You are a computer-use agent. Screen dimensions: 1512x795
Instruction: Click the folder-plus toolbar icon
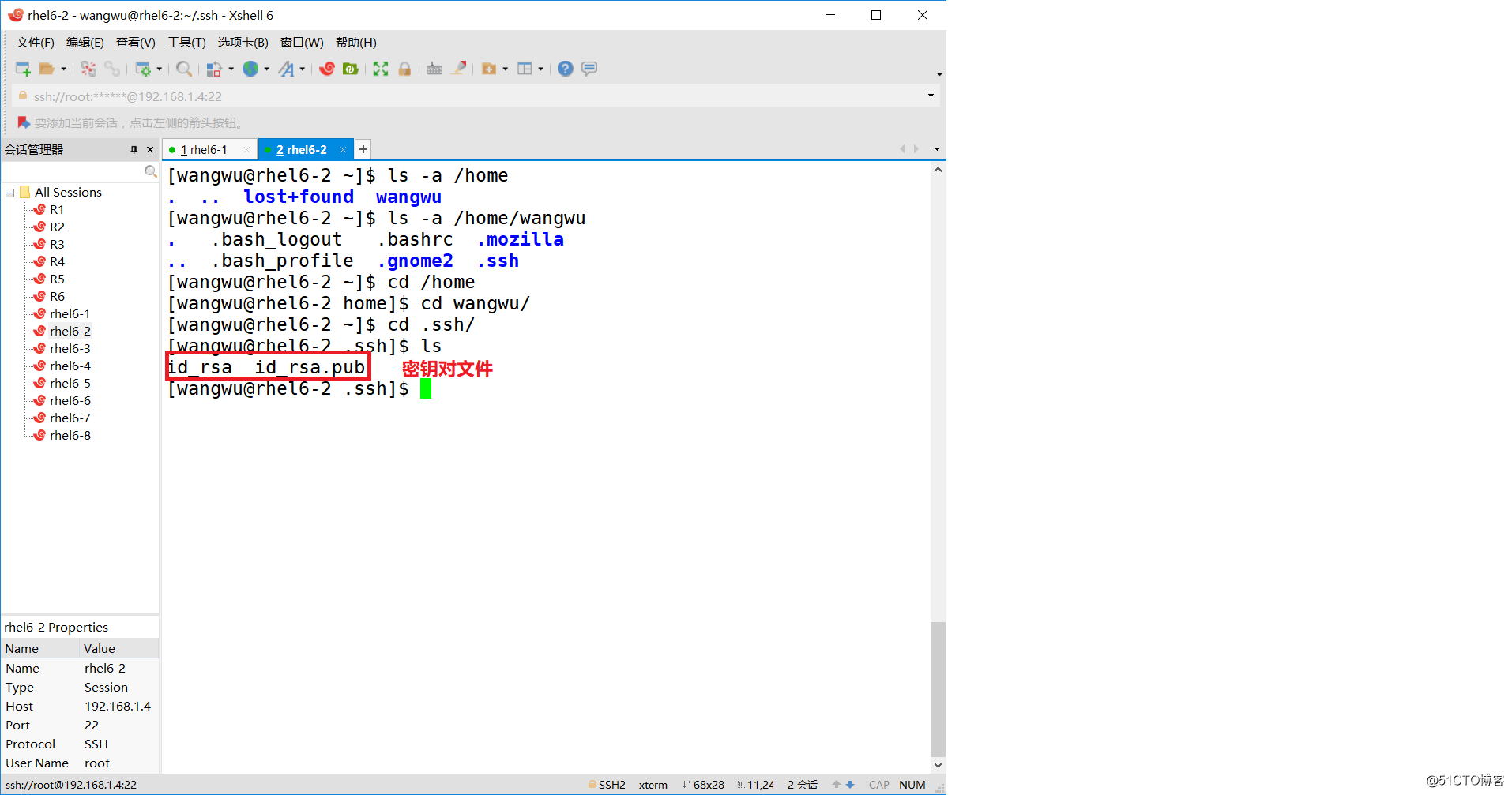pyautogui.click(x=489, y=69)
